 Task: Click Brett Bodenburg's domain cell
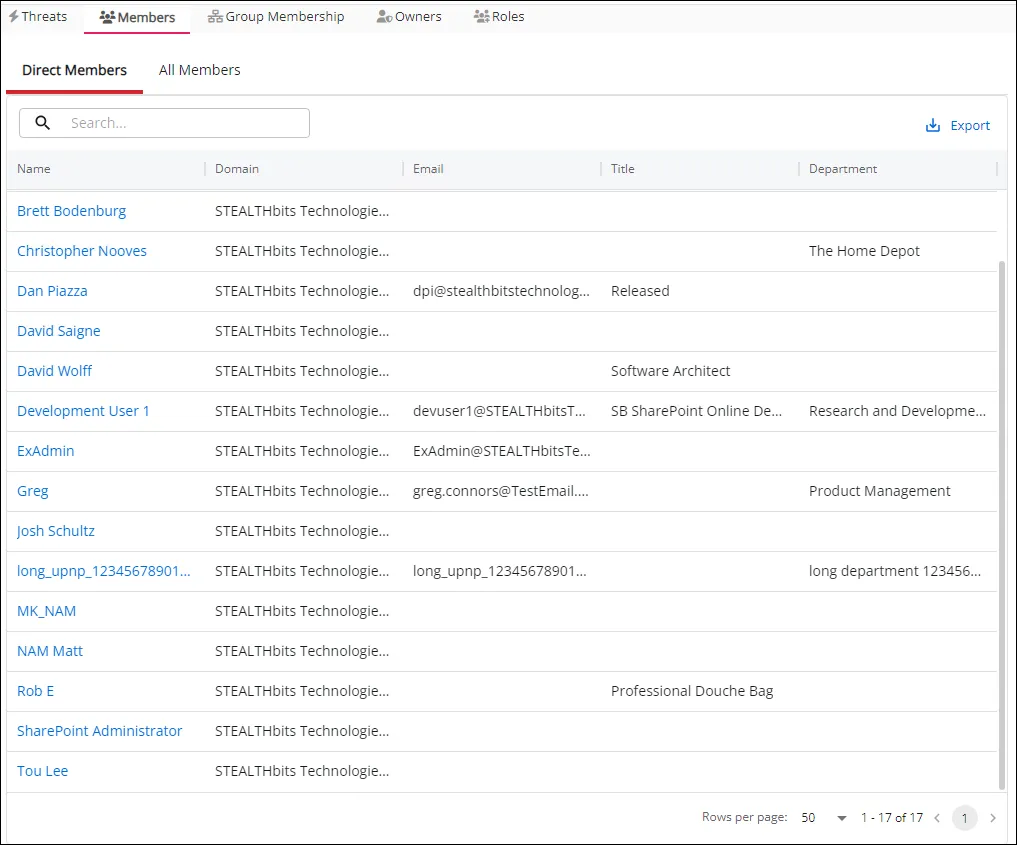click(x=302, y=211)
